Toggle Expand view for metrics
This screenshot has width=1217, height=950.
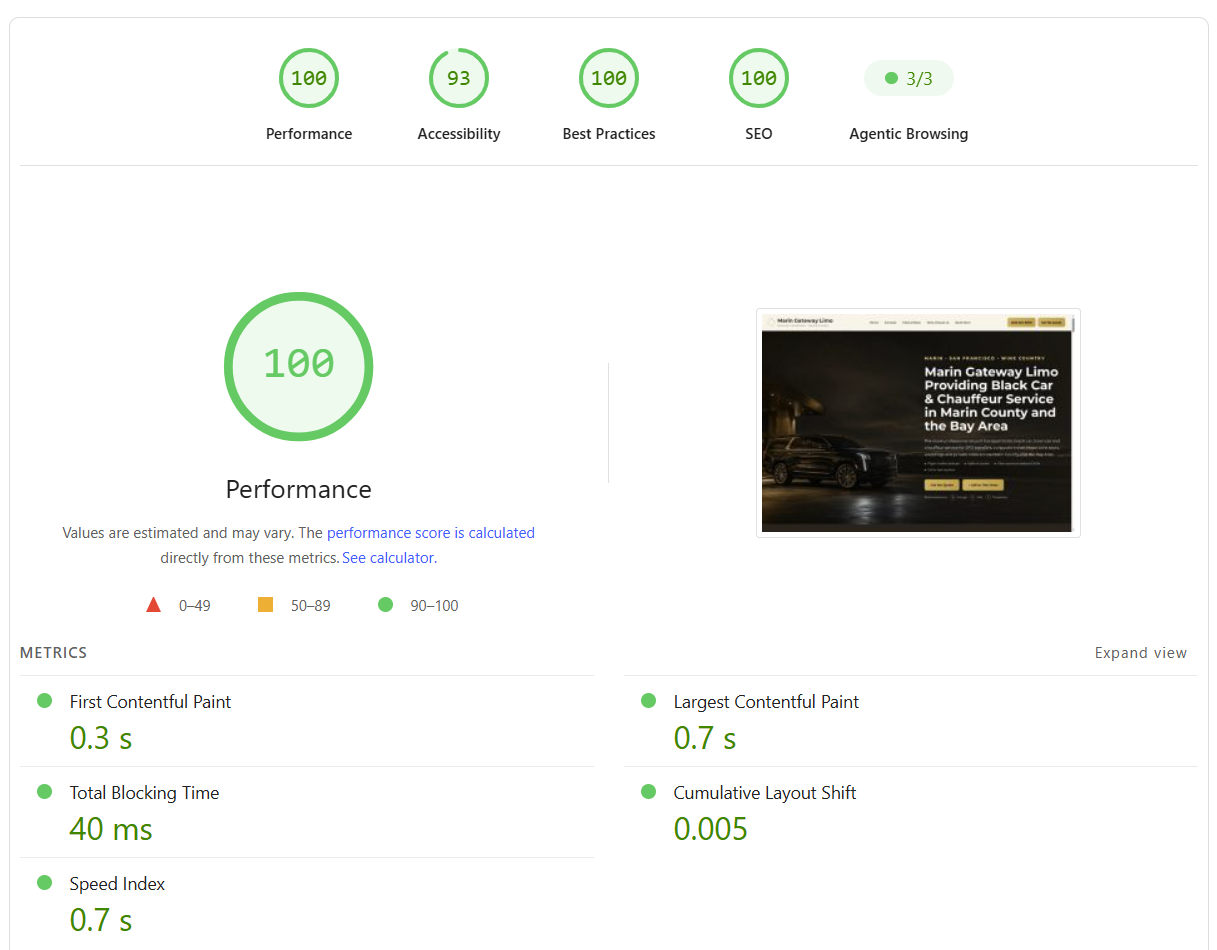click(x=1141, y=653)
